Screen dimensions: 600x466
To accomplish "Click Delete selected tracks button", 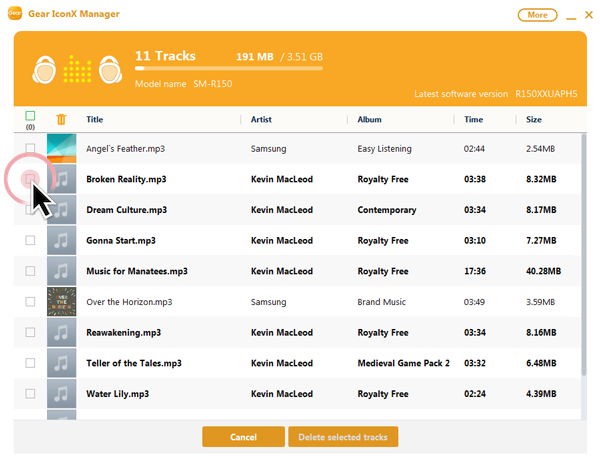I will 343,437.
